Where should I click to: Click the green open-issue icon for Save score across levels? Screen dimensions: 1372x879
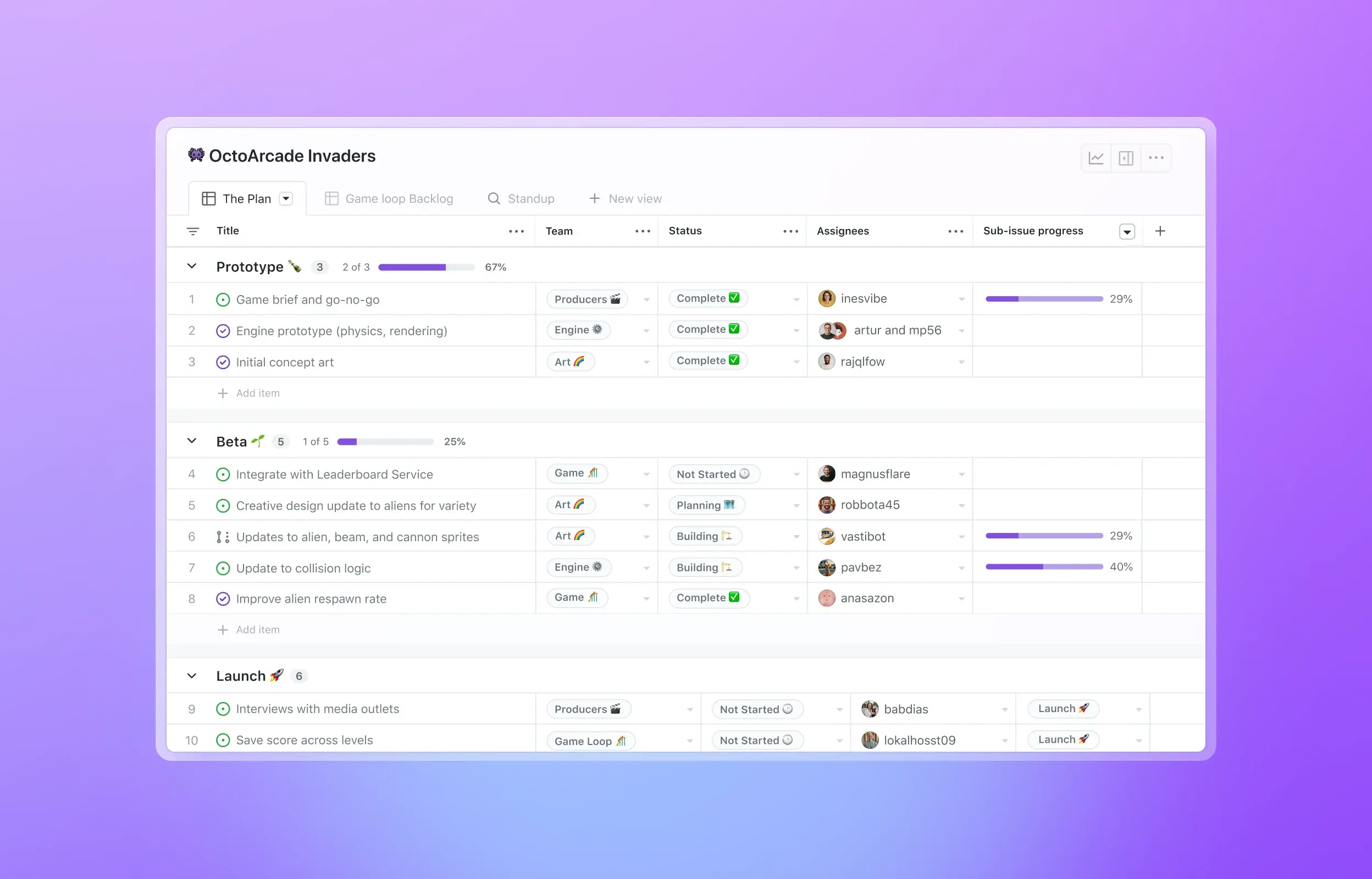tap(223, 739)
